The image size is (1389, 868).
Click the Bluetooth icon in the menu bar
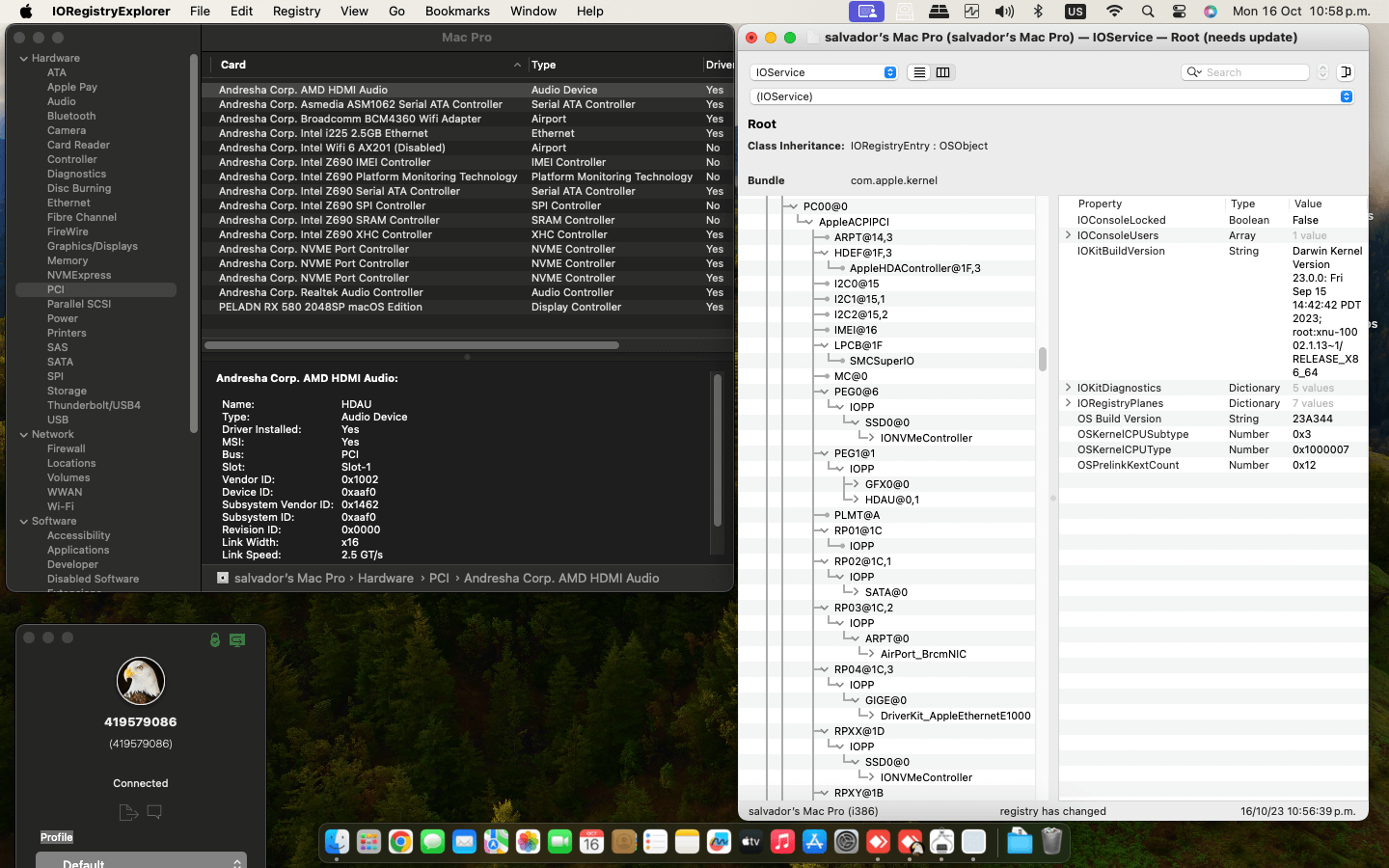pos(1039,12)
